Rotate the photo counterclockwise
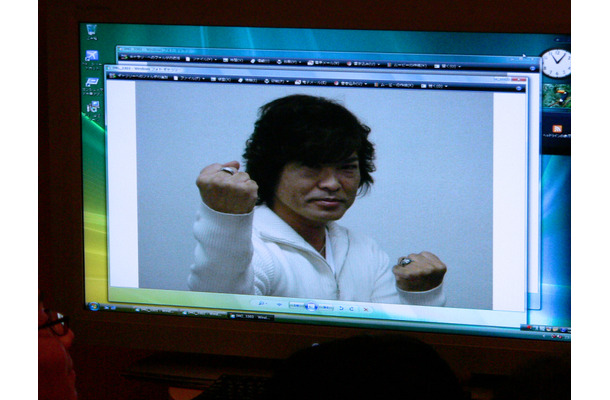Viewport: 610px width, 400px height. (340, 307)
